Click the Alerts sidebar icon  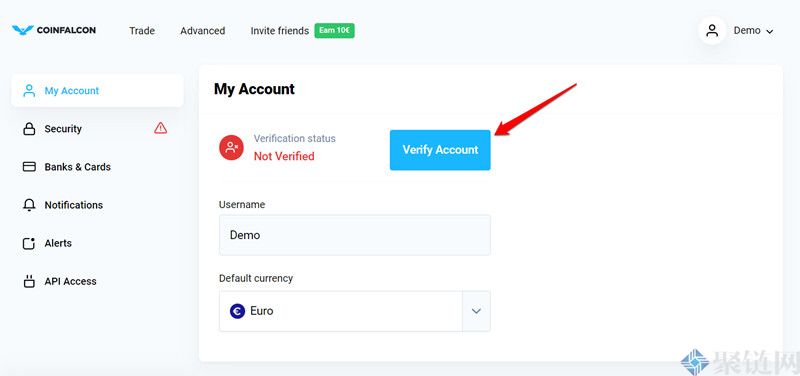(29, 243)
